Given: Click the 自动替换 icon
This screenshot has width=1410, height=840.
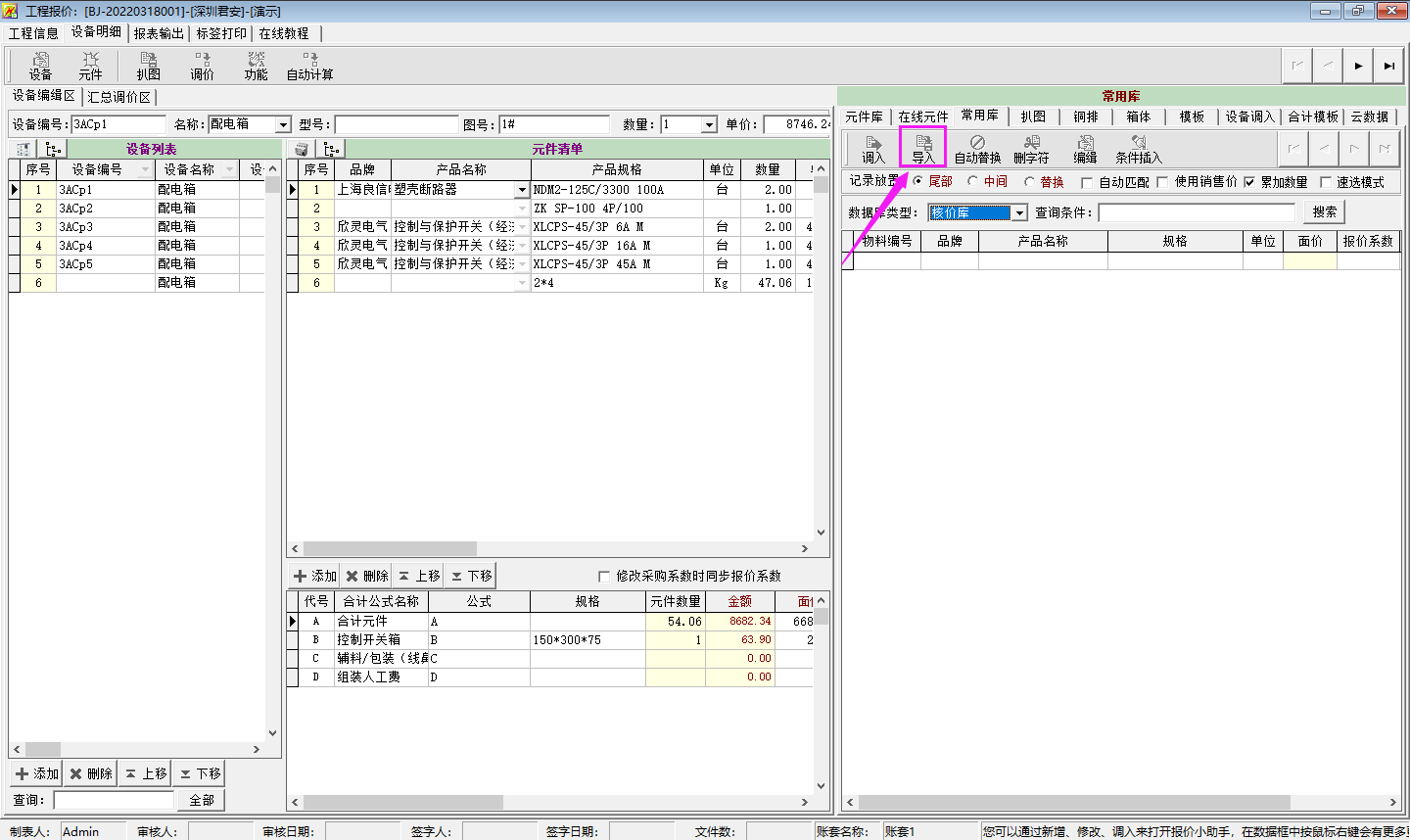Looking at the screenshot, I should pyautogui.click(x=977, y=150).
